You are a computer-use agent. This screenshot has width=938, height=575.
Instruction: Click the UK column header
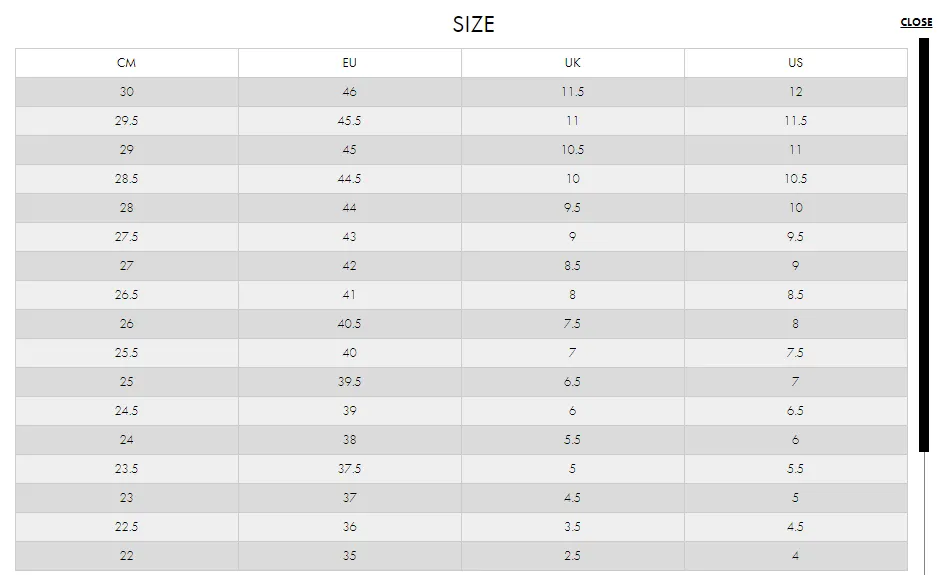click(x=572, y=63)
